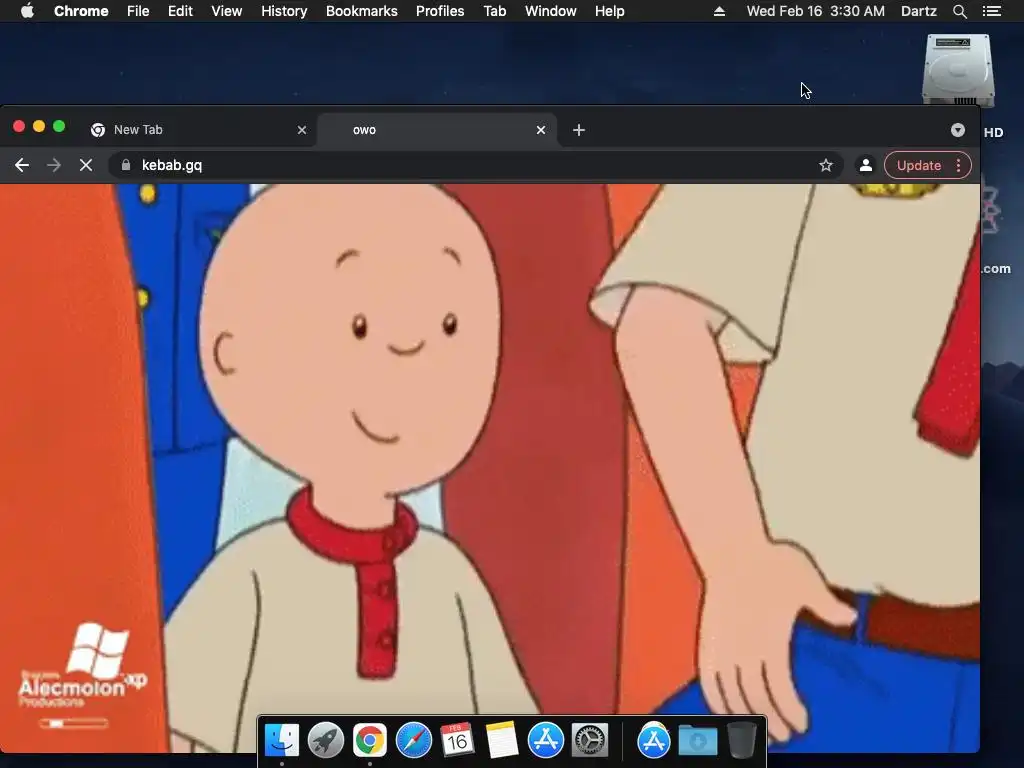Open the Tab menu
The image size is (1024, 768).
495,11
